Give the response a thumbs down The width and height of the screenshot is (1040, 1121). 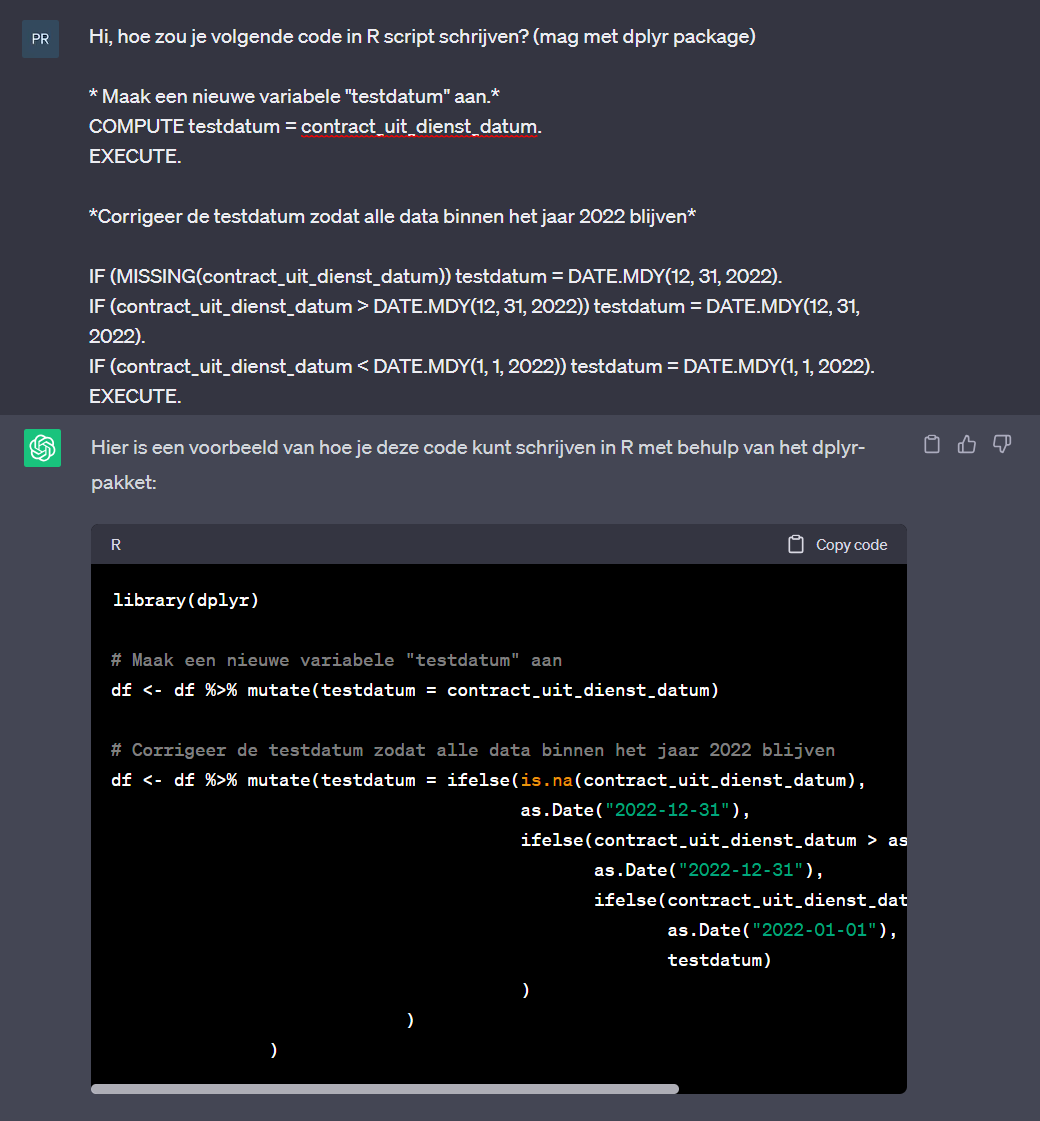[1002, 444]
